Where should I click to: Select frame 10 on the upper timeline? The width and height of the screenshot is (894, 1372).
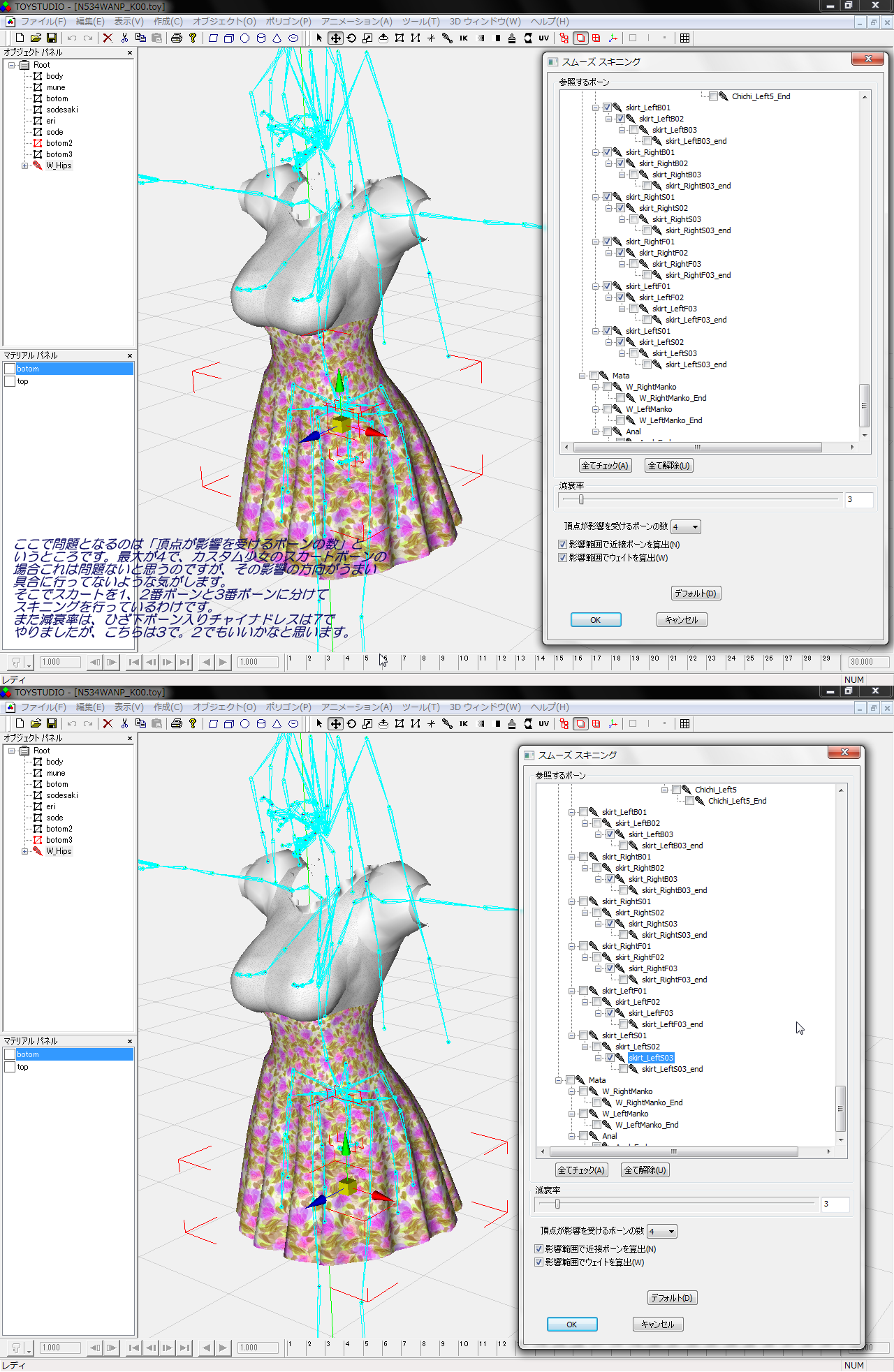[463, 659]
